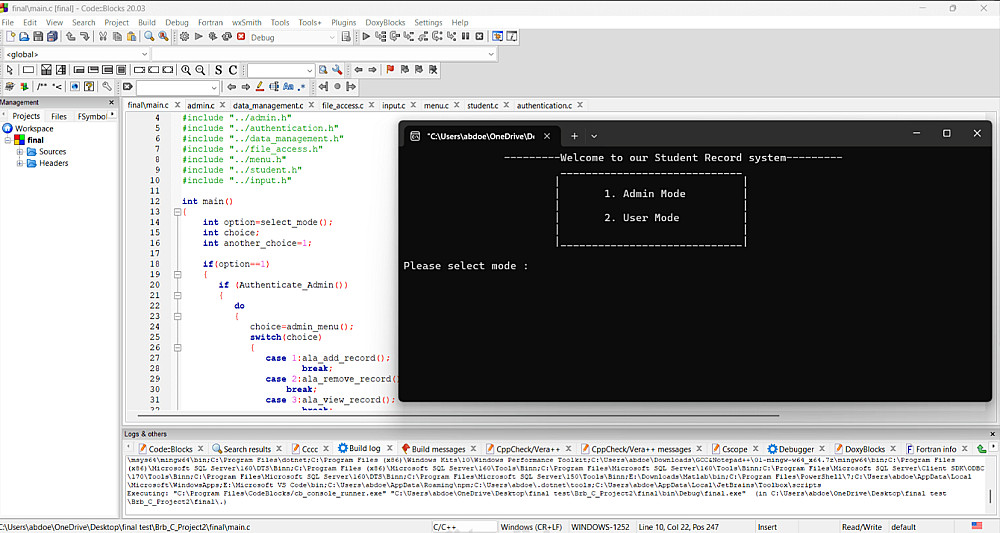Screen dimensions: 1000x533
Task: Open the Build messages log tab
Action: (x=437, y=449)
